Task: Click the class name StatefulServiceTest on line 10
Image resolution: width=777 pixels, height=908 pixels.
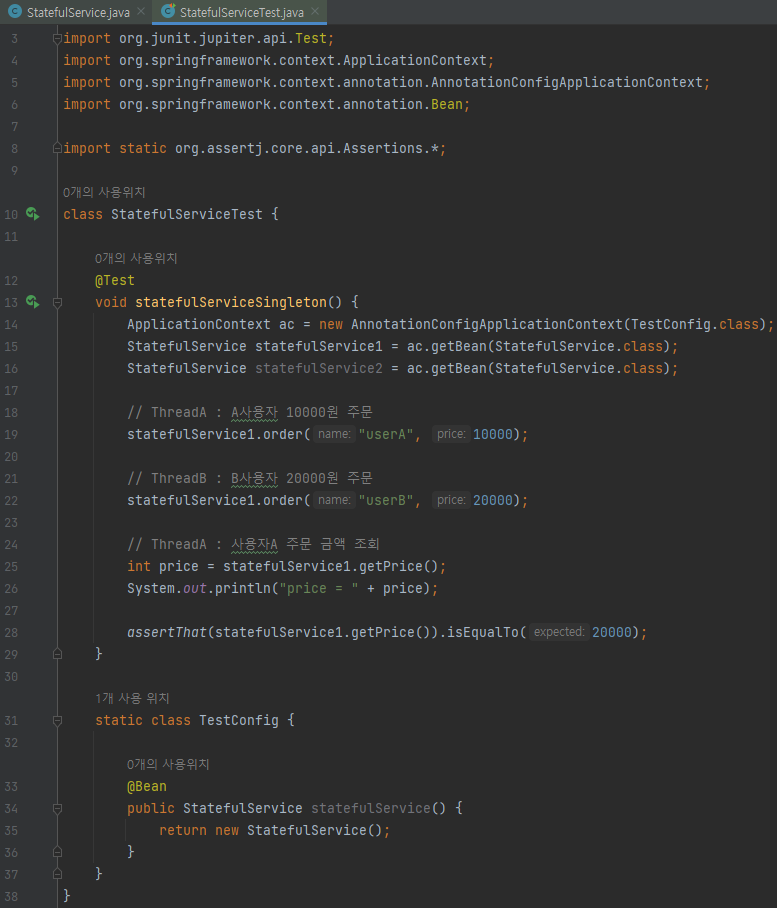Action: 186,214
